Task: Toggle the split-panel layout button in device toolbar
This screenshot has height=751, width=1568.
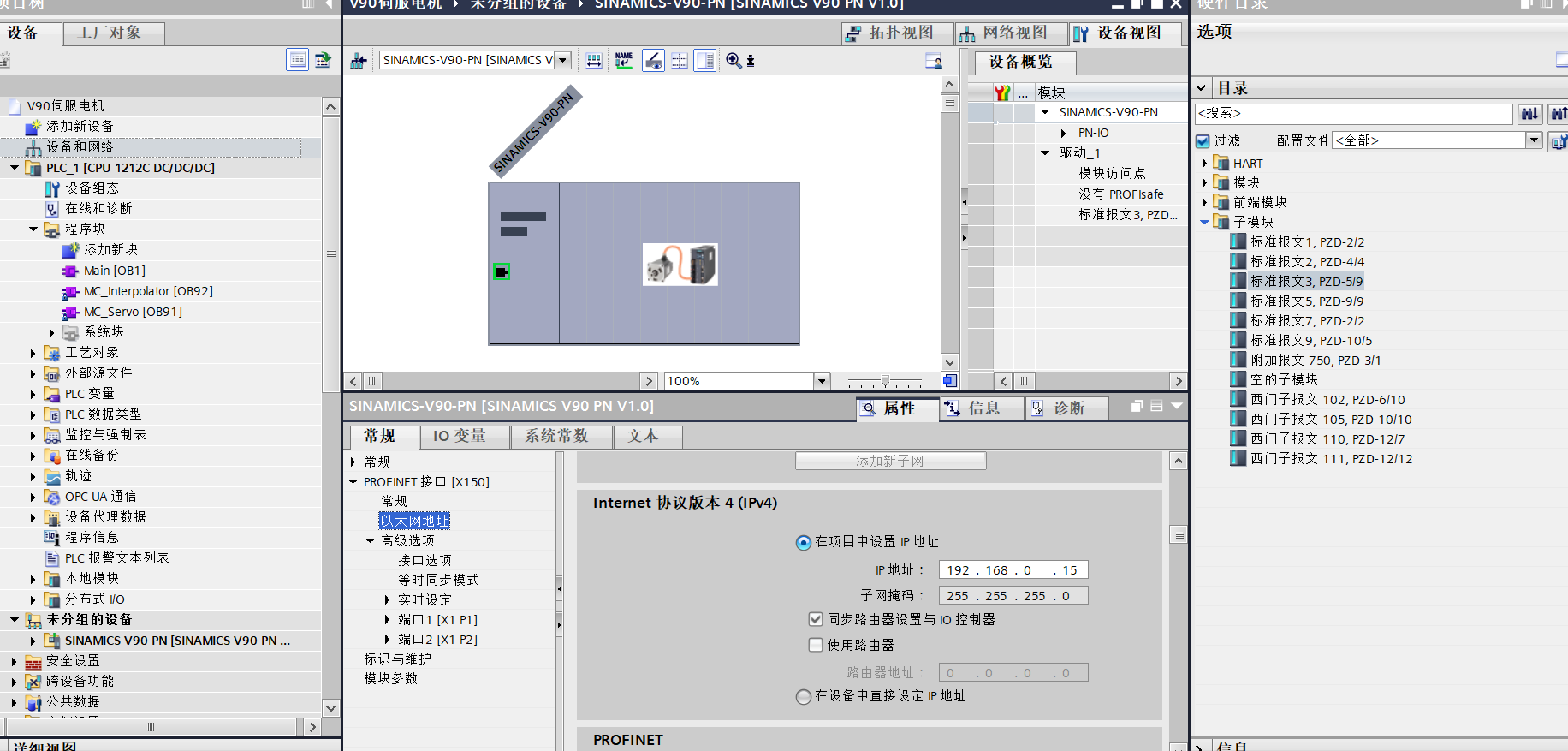Action: (705, 61)
